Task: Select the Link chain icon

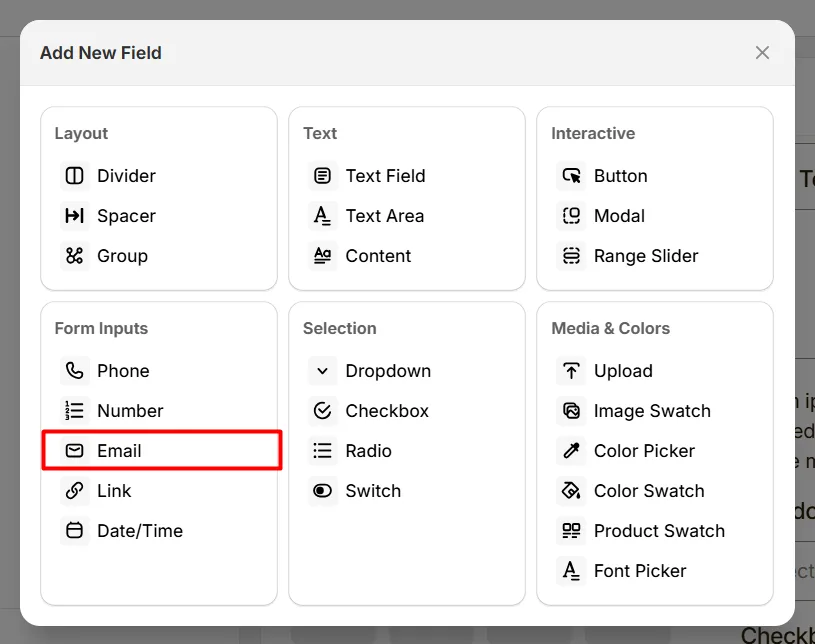Action: (74, 491)
